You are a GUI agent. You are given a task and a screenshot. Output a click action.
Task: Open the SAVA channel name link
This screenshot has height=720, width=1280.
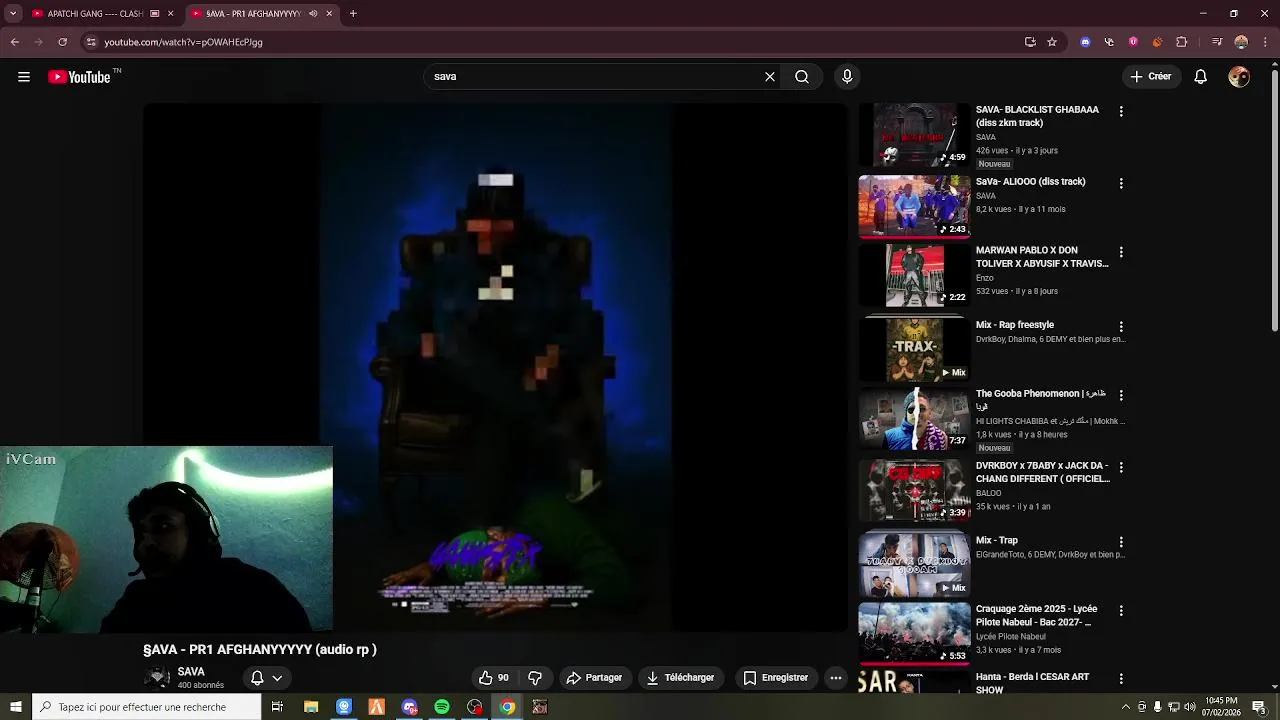click(x=191, y=672)
